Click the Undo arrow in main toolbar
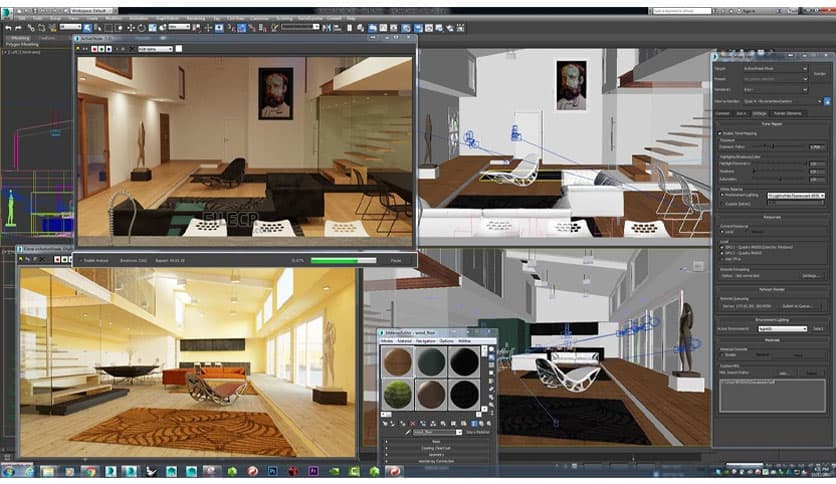This screenshot has height=484, width=836. [8, 28]
